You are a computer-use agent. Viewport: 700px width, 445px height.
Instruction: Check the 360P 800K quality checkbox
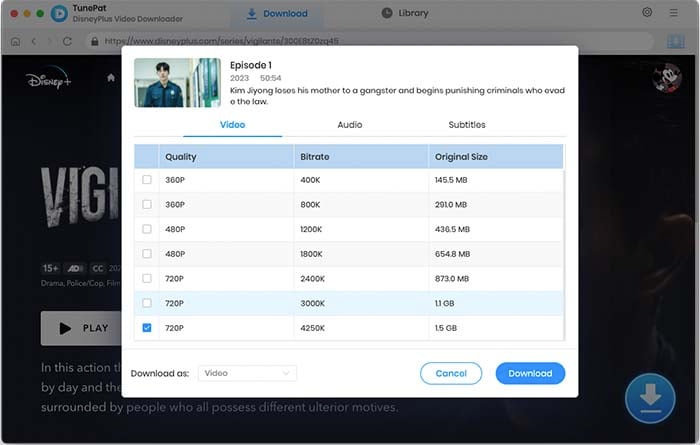click(146, 204)
